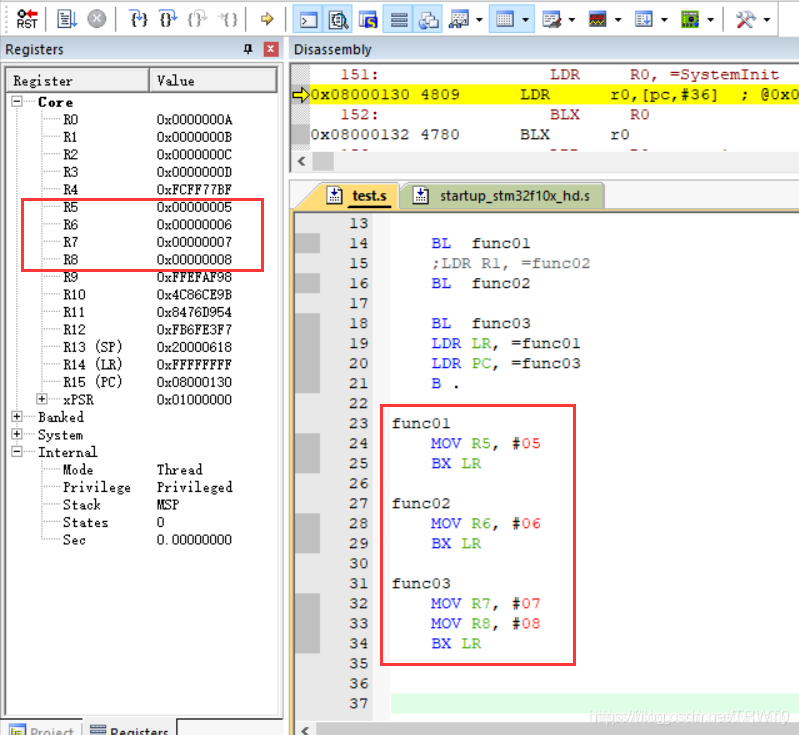The width and height of the screenshot is (799, 735).
Task: Open the System Viewer windows icon
Action: (x=690, y=19)
